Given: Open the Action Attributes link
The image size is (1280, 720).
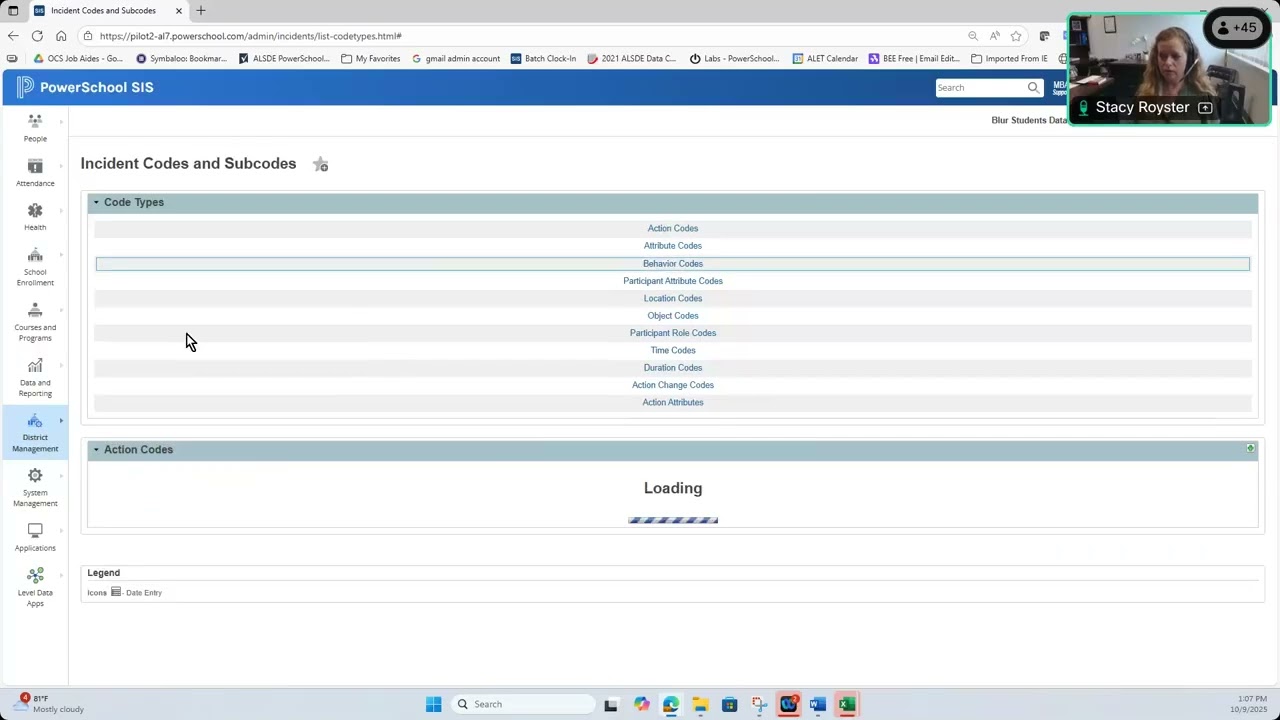Looking at the screenshot, I should click(x=673, y=402).
